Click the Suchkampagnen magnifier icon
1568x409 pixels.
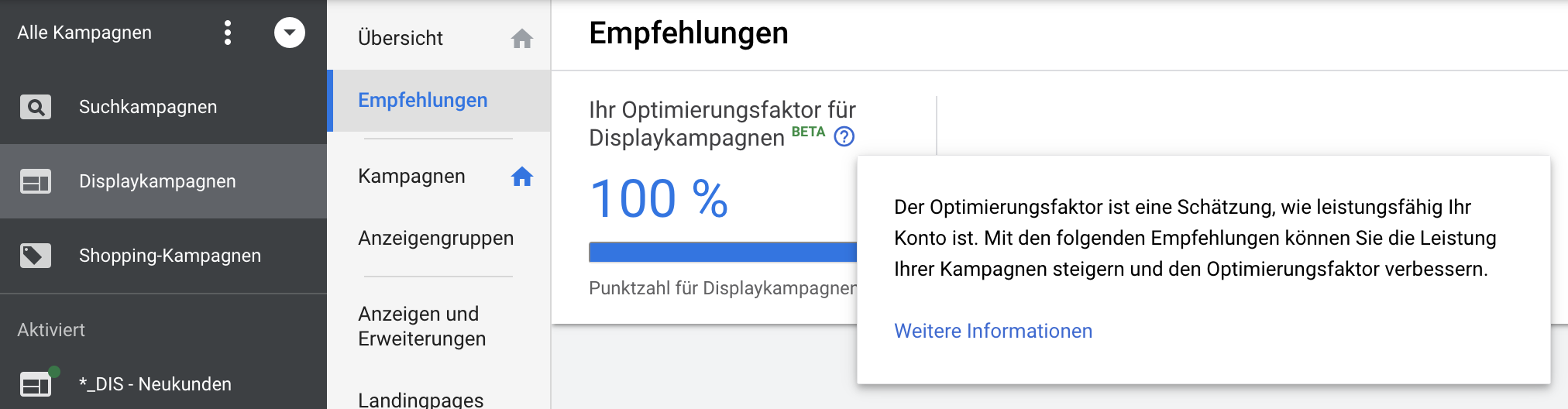pos(36,107)
